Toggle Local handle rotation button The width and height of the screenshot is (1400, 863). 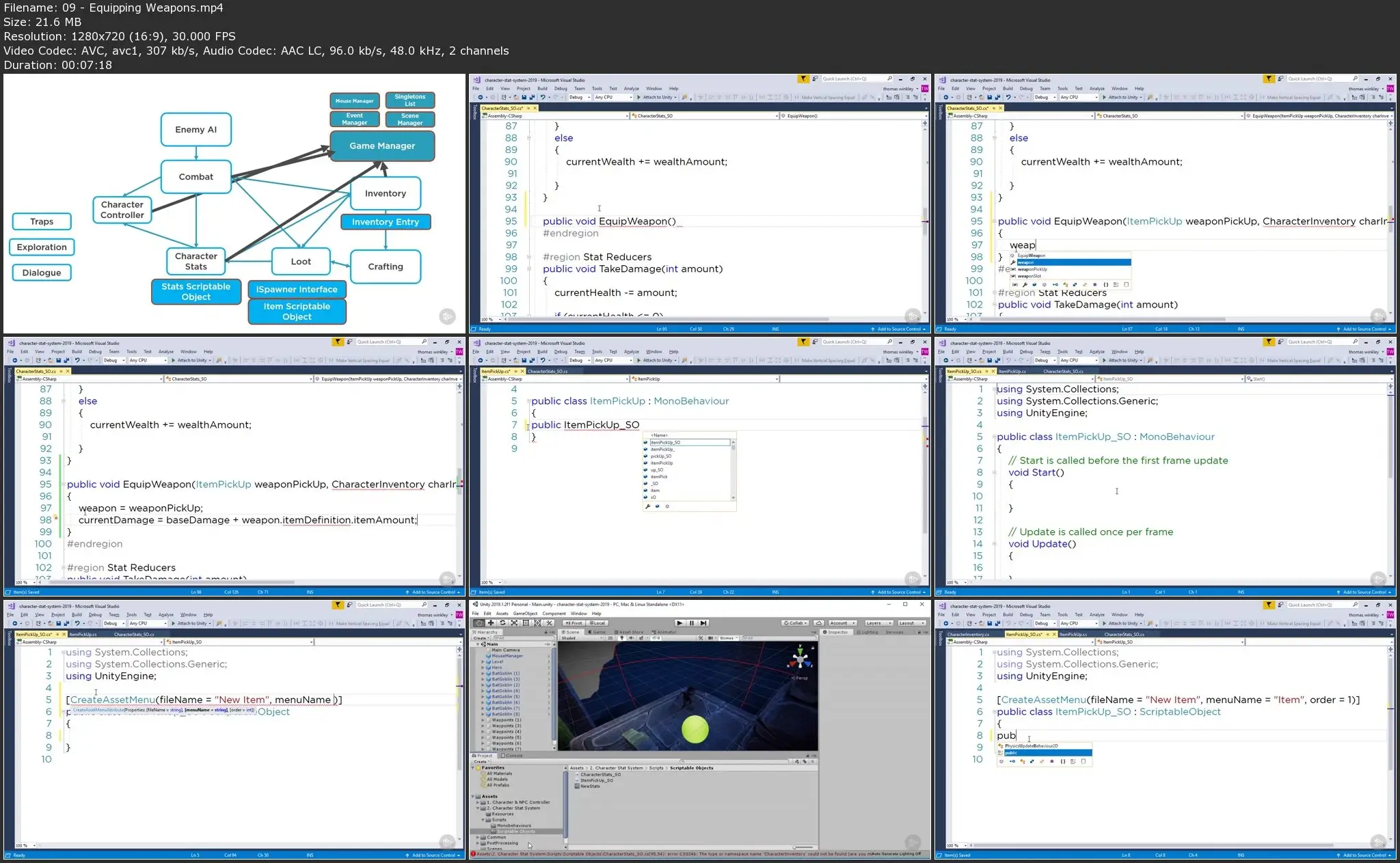pos(597,622)
